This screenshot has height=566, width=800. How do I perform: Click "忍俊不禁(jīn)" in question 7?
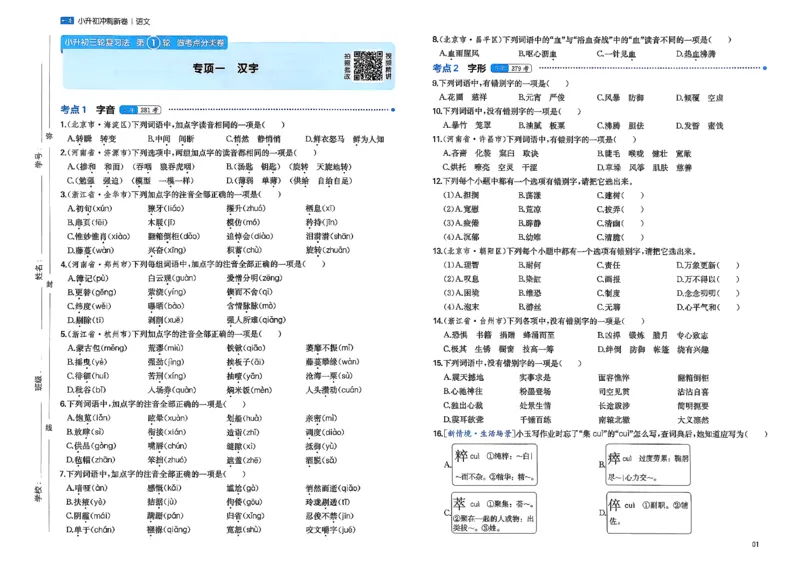pyautogui.click(x=330, y=516)
